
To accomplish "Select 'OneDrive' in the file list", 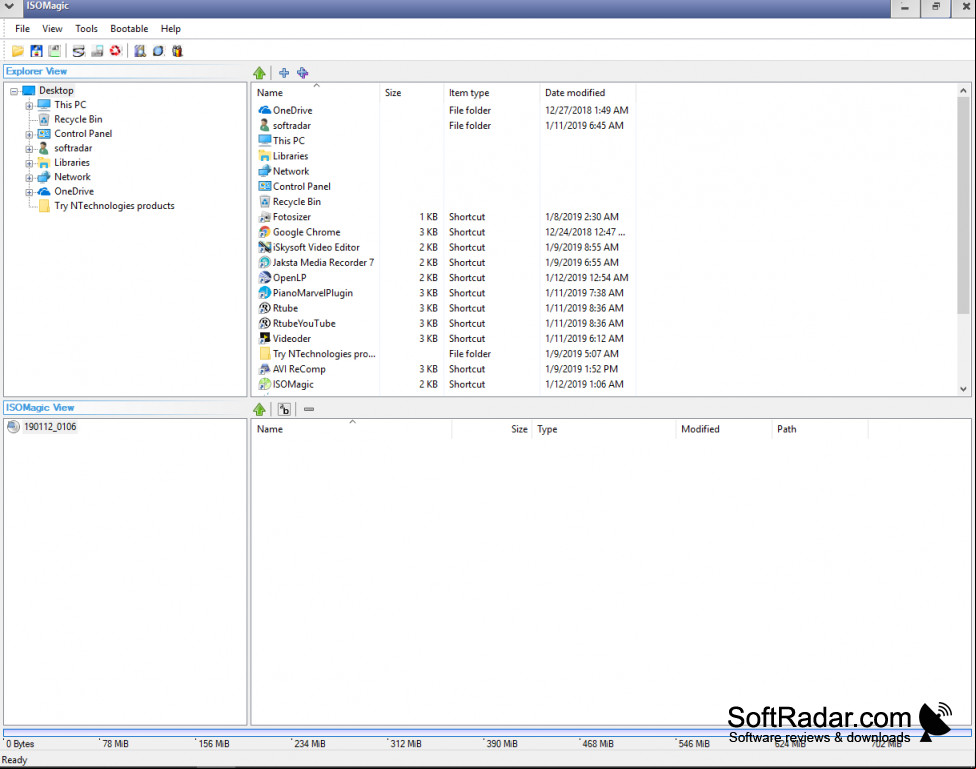I will [x=443, y=110].
